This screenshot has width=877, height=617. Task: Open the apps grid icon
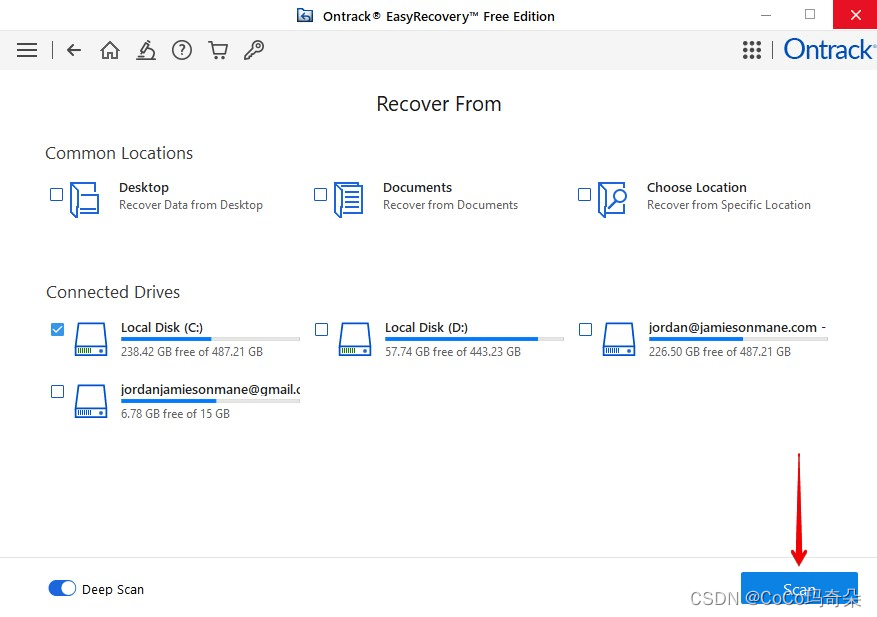pyautogui.click(x=752, y=50)
